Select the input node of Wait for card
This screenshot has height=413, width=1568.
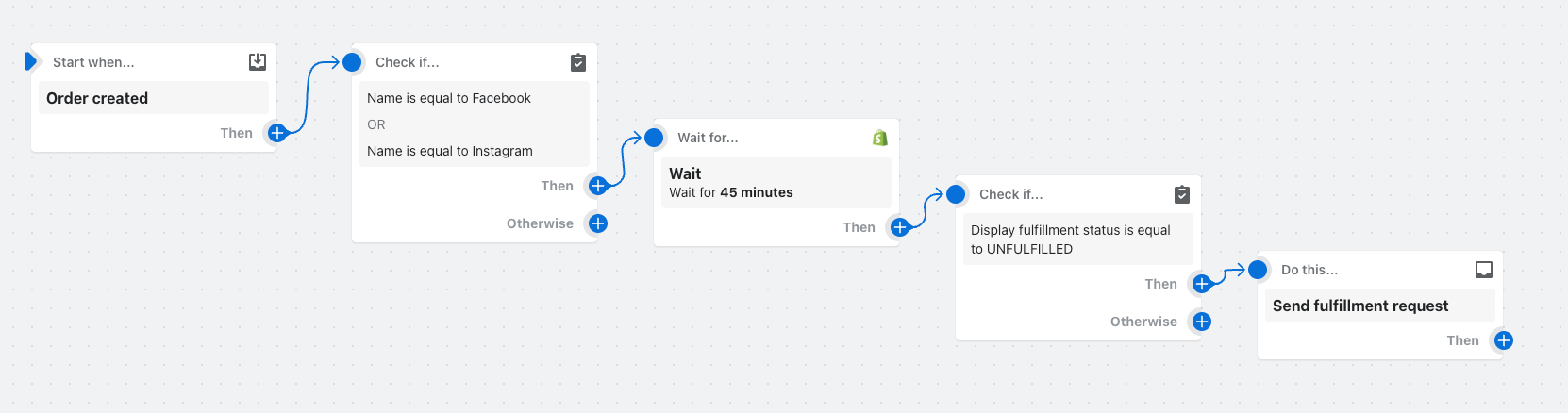point(654,138)
